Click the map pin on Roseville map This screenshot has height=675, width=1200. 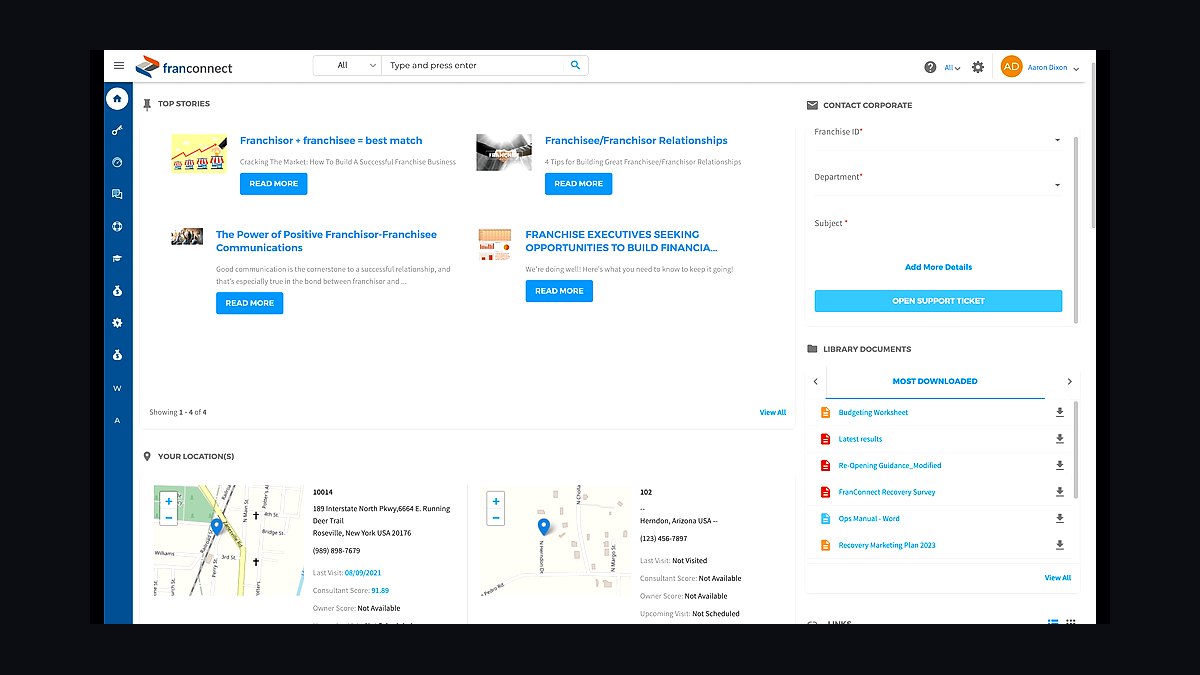(x=216, y=527)
